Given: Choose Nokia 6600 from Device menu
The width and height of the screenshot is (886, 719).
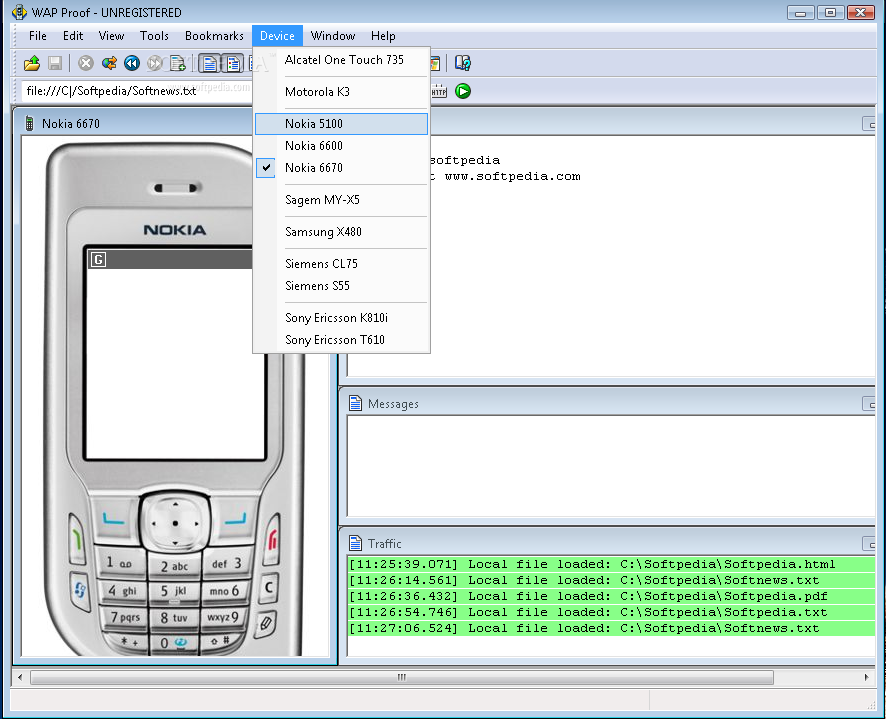Looking at the screenshot, I should point(341,146).
